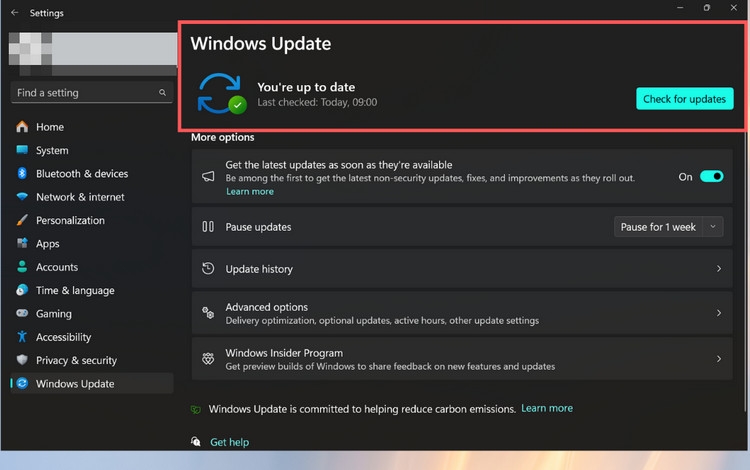Open Learn more link under latest updates

coord(250,191)
